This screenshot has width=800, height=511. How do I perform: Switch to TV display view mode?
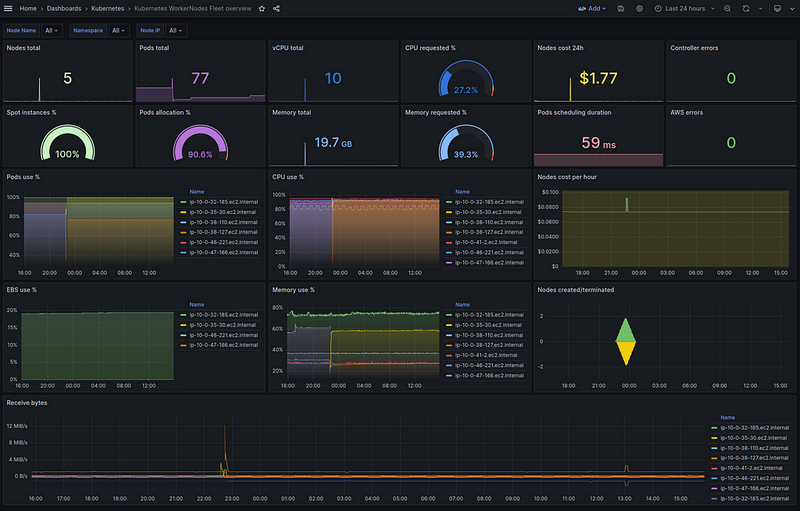(x=777, y=8)
